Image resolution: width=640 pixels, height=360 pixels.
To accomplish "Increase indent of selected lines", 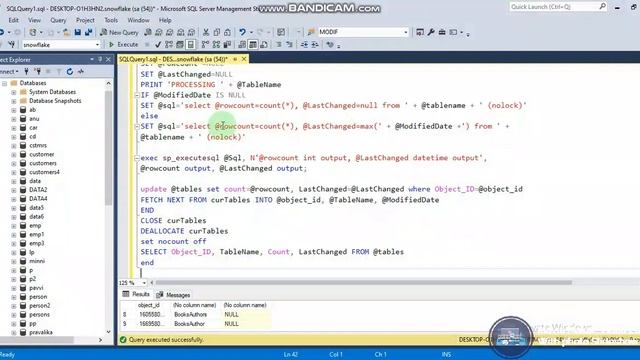I will pos(315,44).
